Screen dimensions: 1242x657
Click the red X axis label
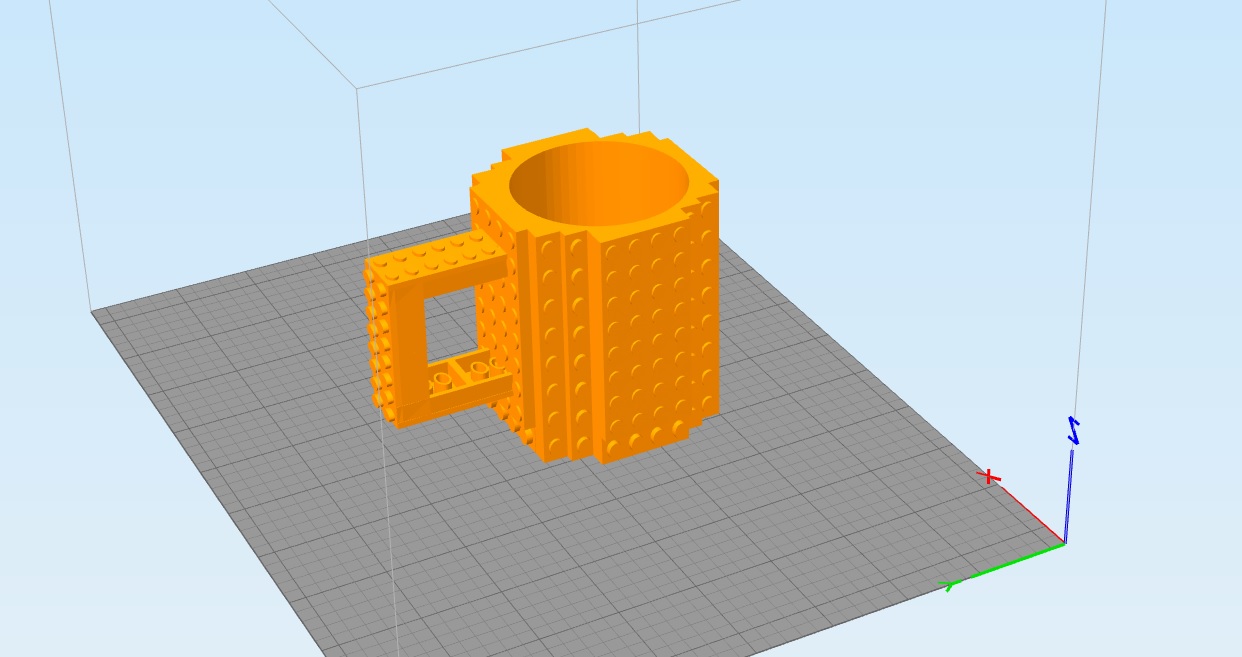[x=989, y=476]
